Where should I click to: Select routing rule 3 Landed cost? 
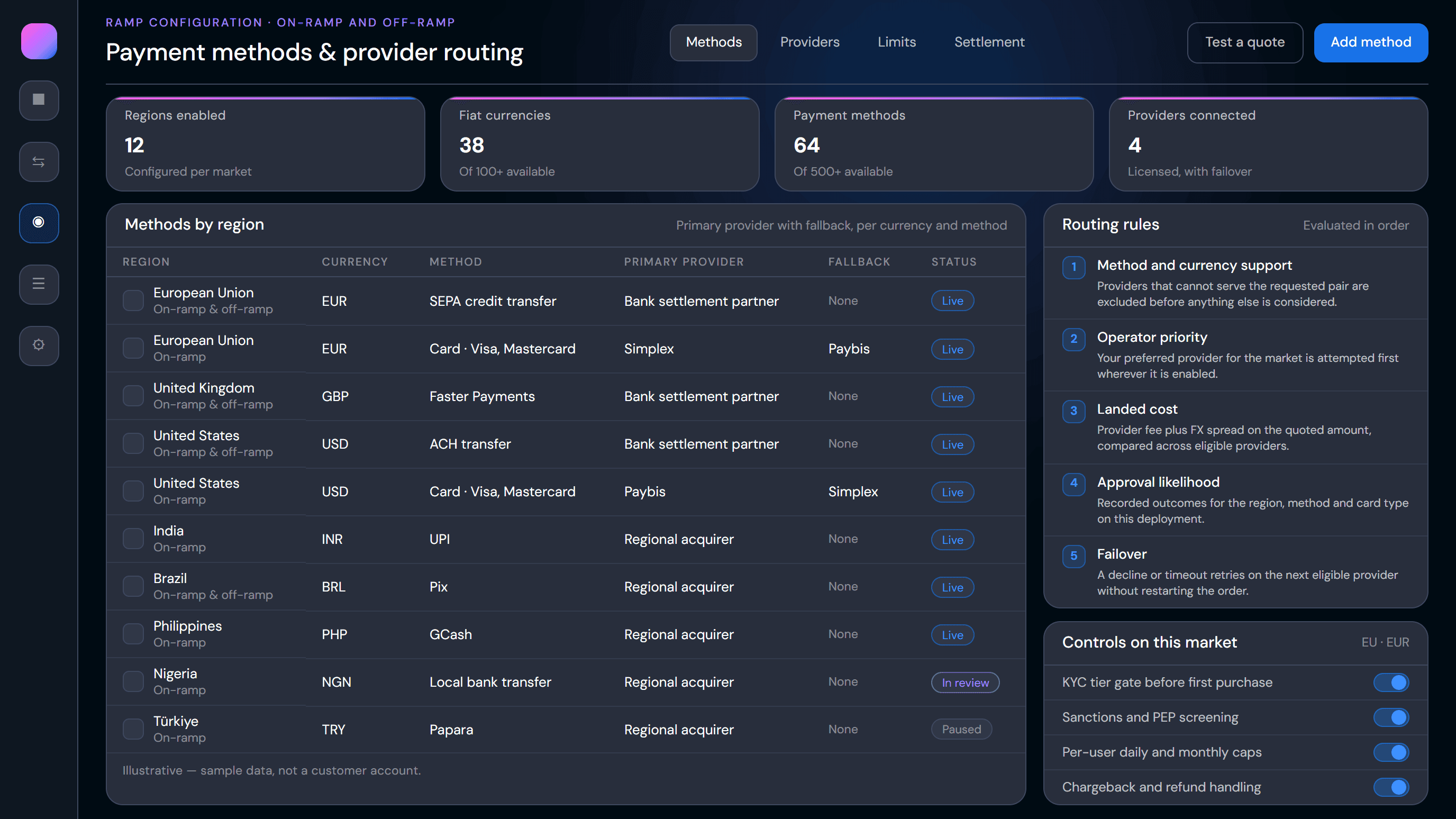coord(1235,427)
